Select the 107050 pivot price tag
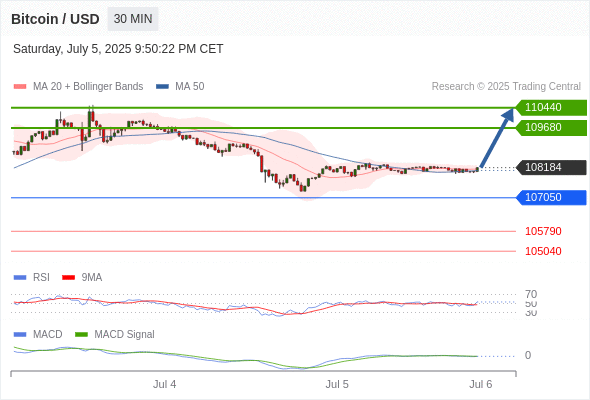Screen dimensions: 590x400 click(551, 198)
